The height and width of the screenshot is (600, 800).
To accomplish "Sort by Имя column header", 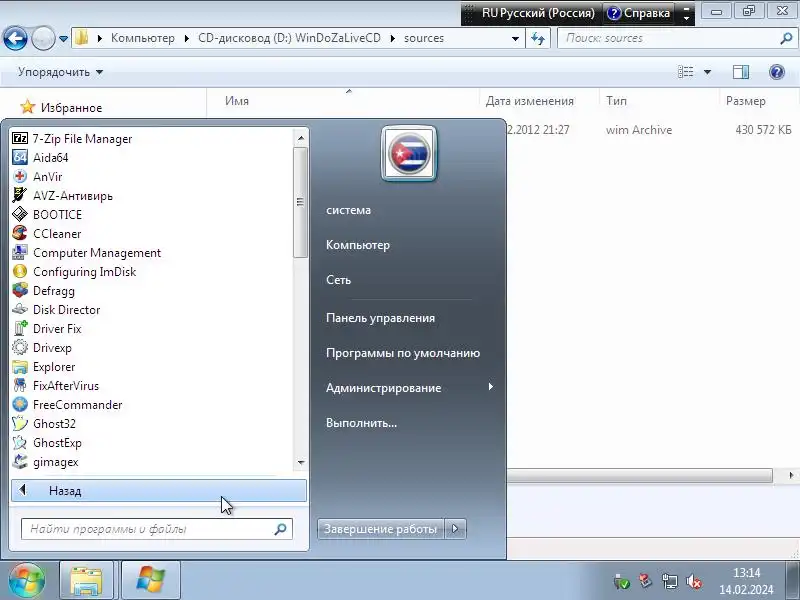I will [x=237, y=101].
